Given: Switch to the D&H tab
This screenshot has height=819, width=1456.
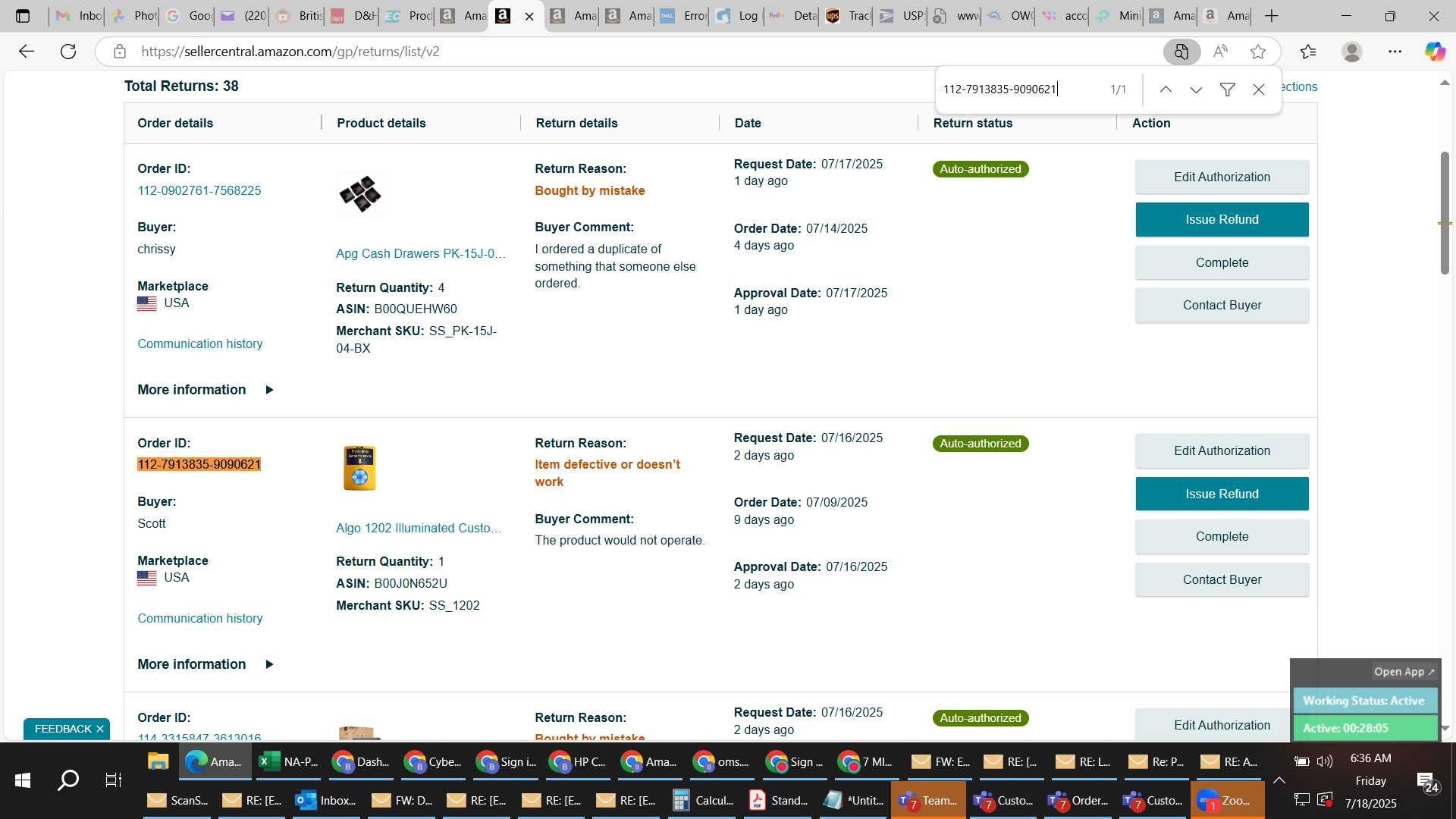Looking at the screenshot, I should pos(353,16).
